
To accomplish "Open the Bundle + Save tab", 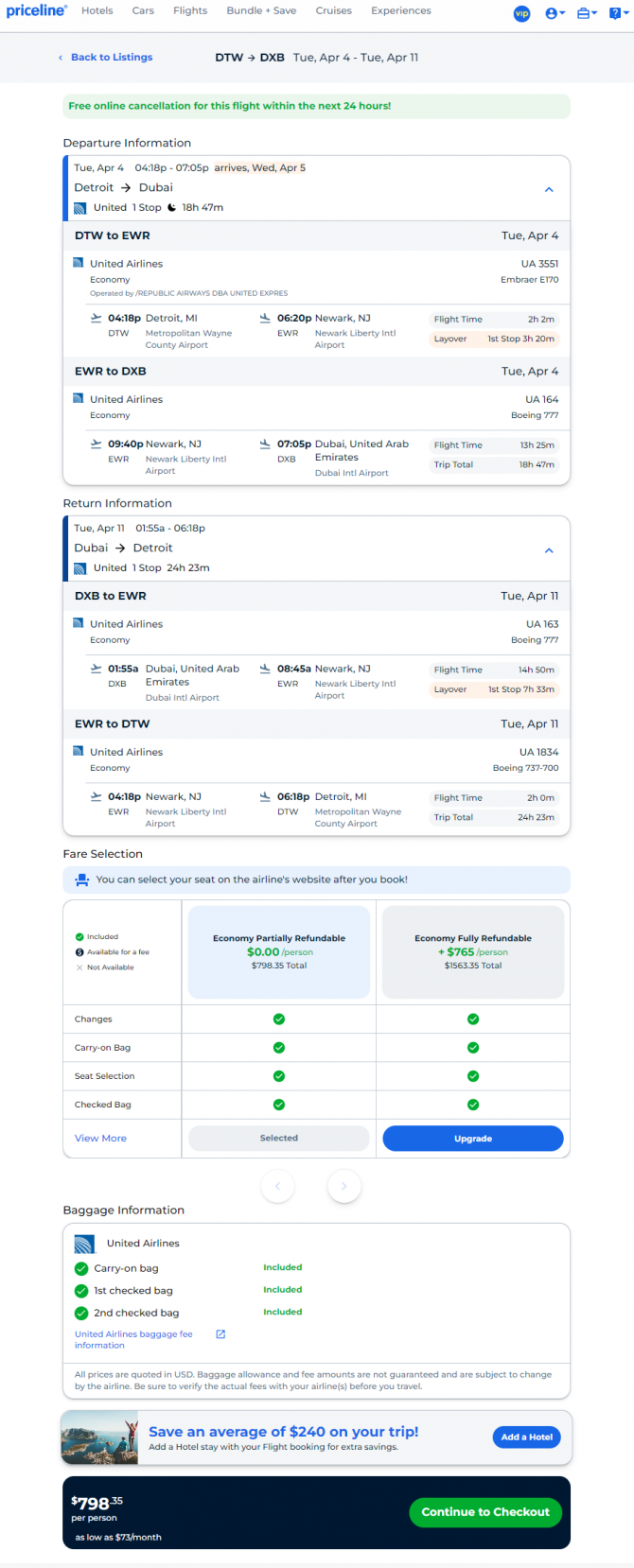I will (x=261, y=11).
